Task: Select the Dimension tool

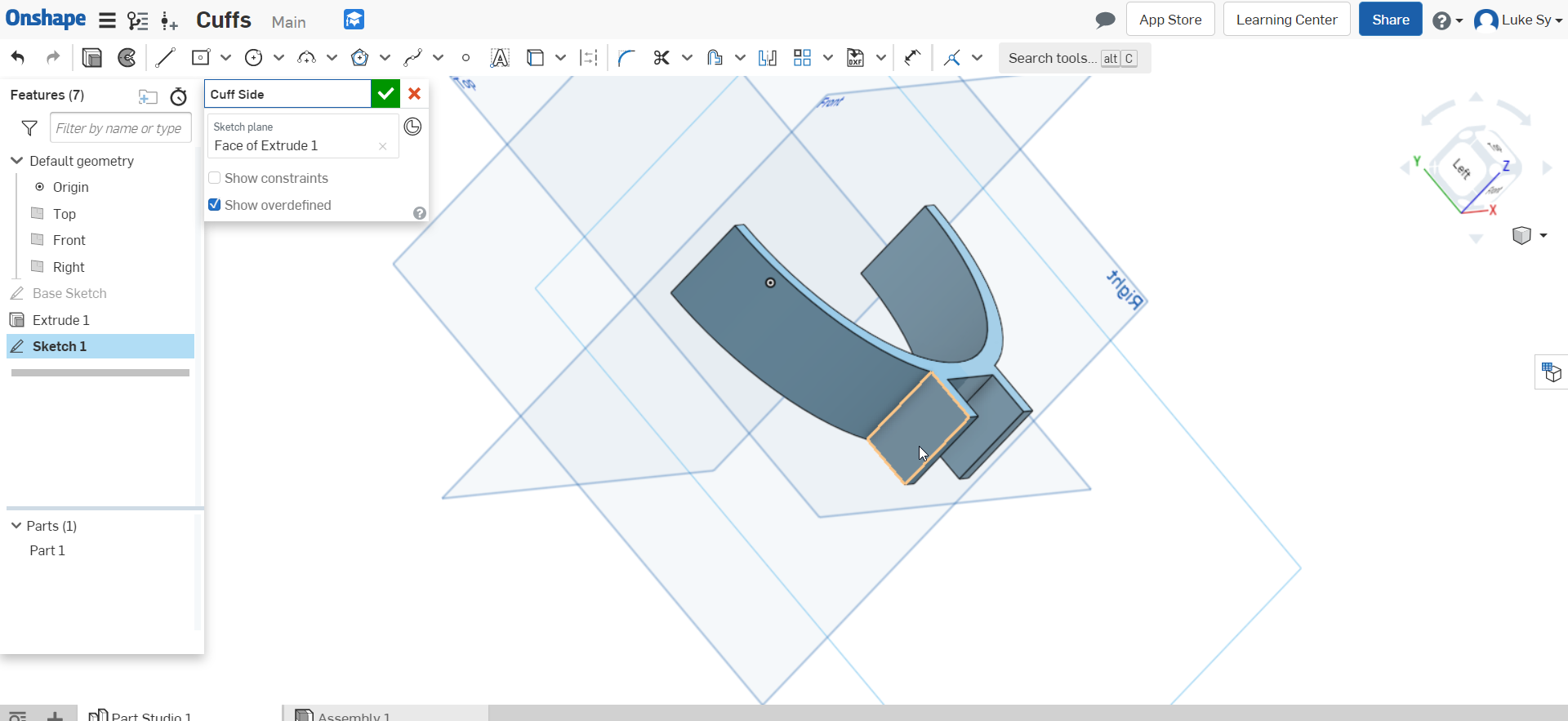Action: coord(912,57)
